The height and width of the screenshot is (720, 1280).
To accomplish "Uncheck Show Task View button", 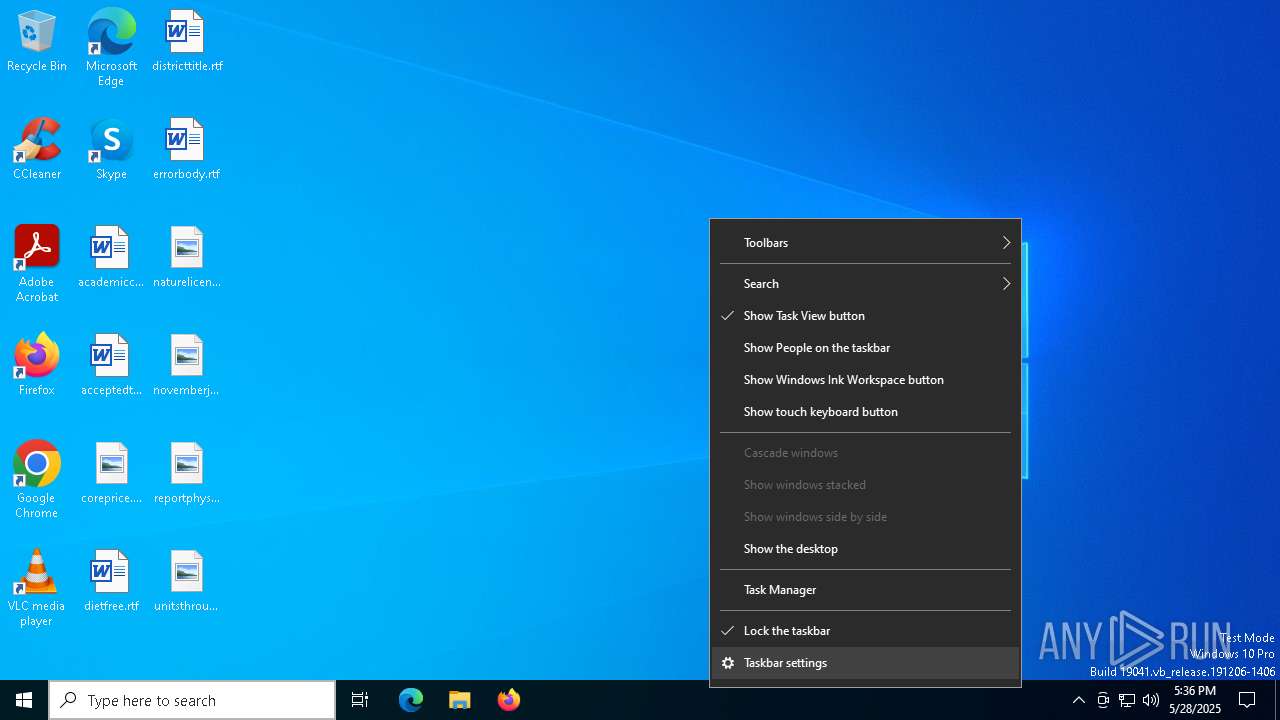I will (865, 316).
